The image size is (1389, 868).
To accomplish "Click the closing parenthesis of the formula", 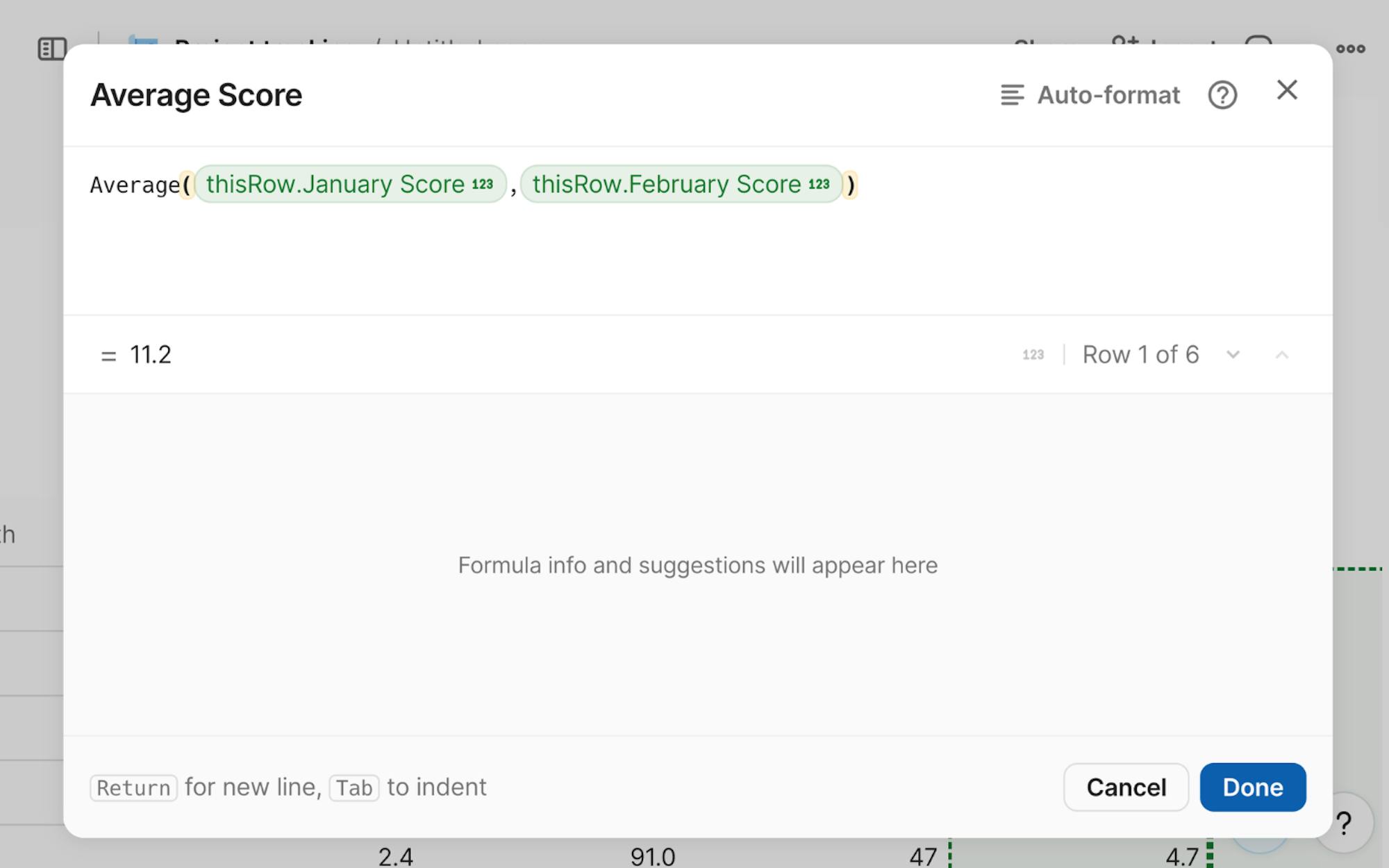I will click(851, 185).
